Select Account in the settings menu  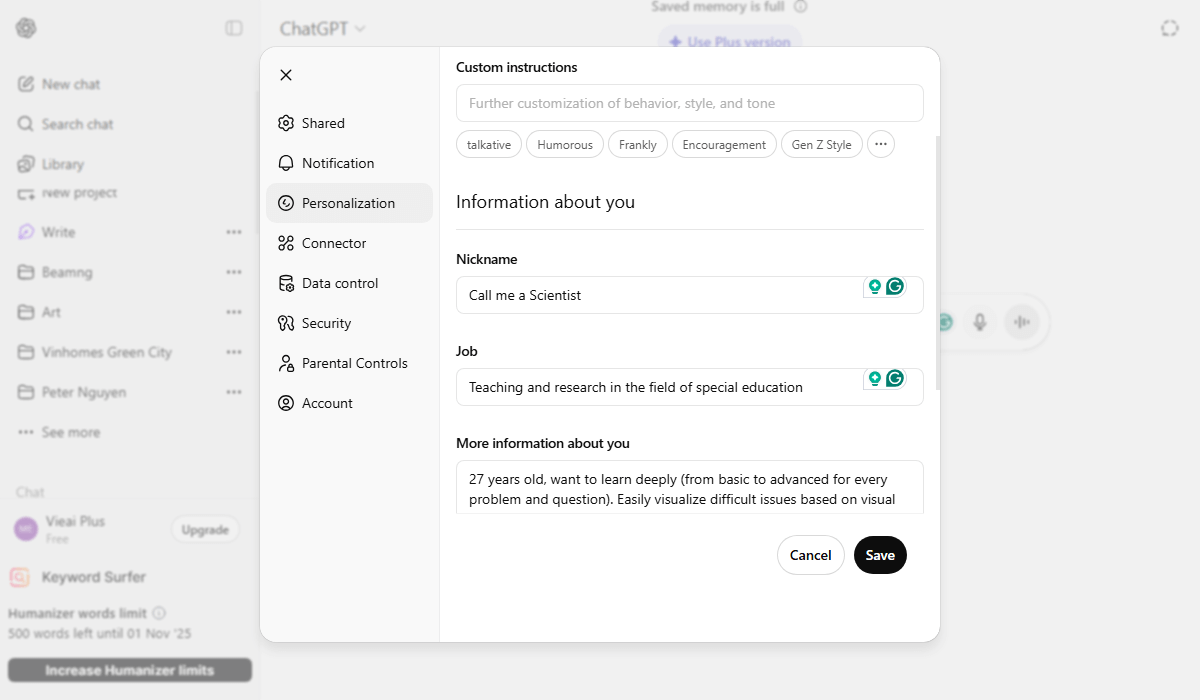click(x=327, y=403)
